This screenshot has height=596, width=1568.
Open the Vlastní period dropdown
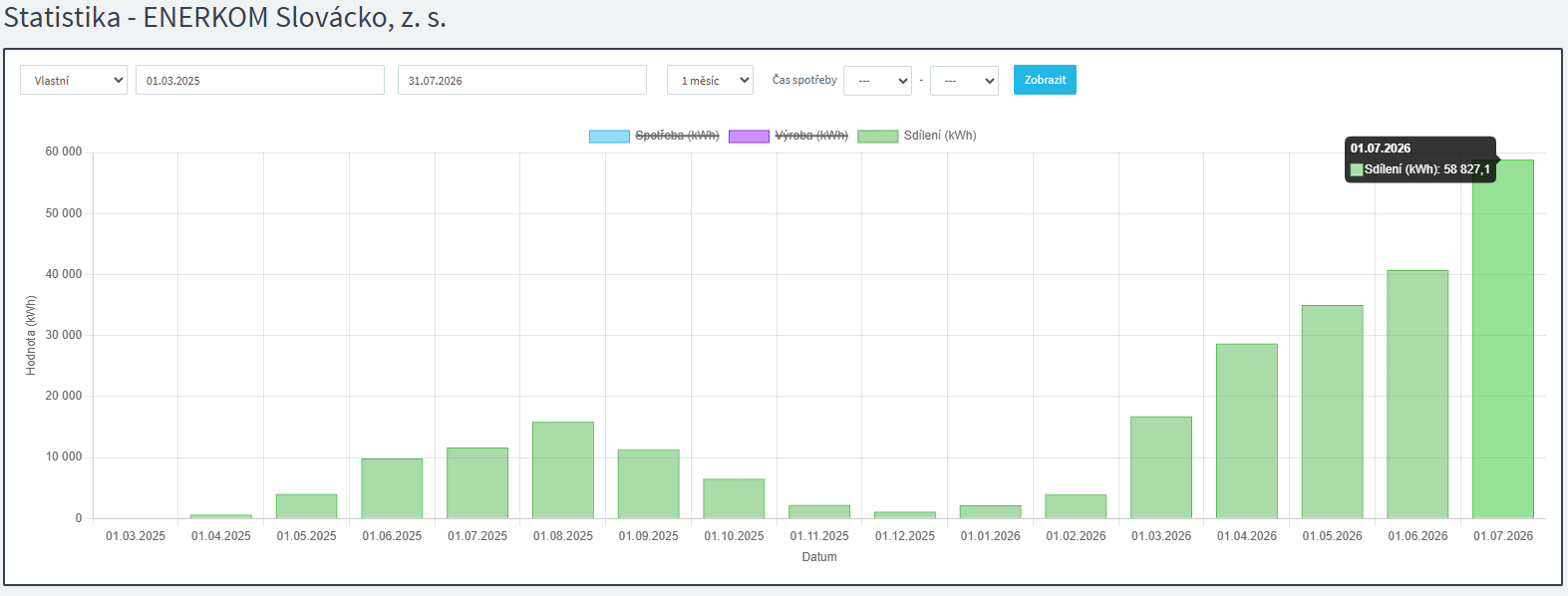pos(74,81)
